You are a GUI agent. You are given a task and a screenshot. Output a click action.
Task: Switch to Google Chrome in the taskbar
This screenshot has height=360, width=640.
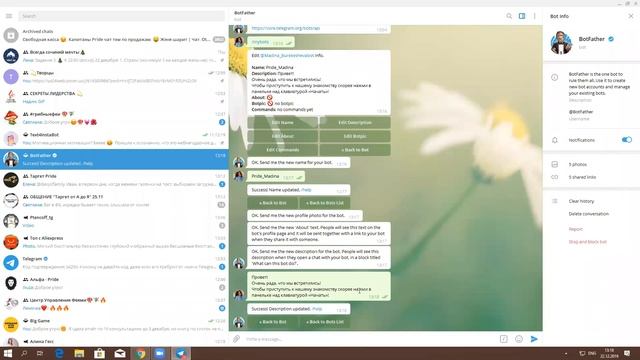[140, 353]
